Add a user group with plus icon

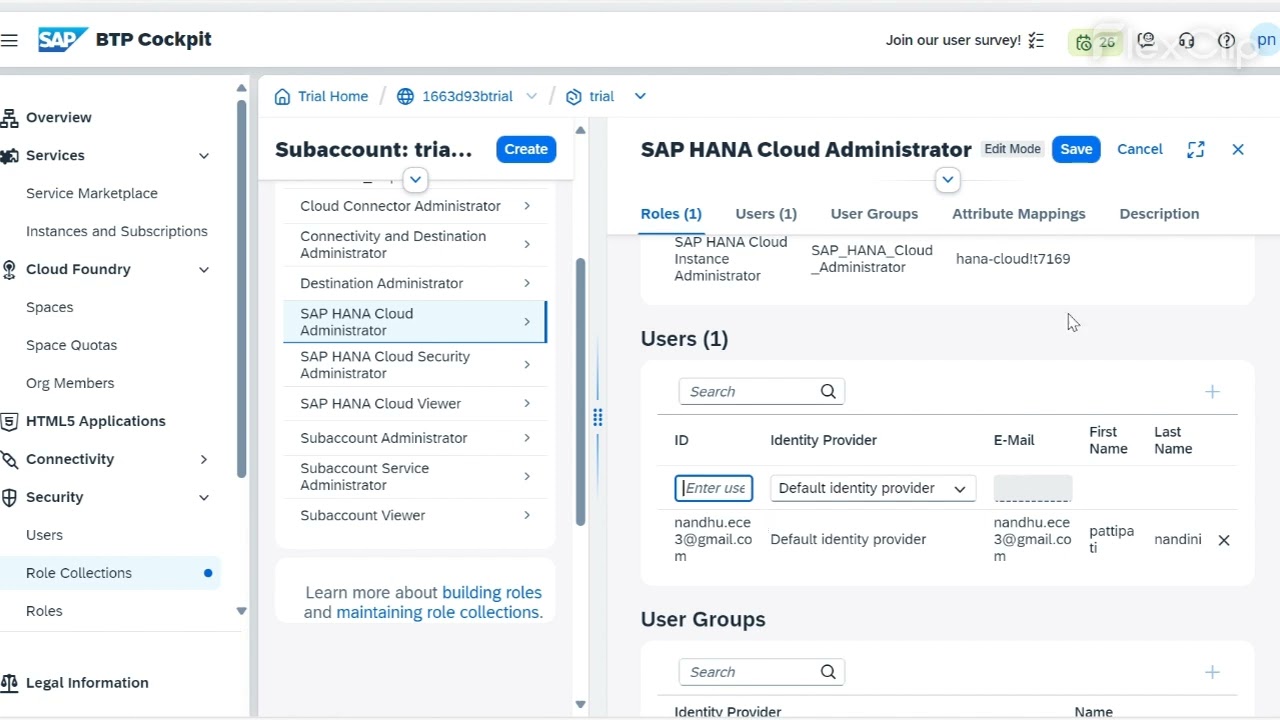[1212, 672]
